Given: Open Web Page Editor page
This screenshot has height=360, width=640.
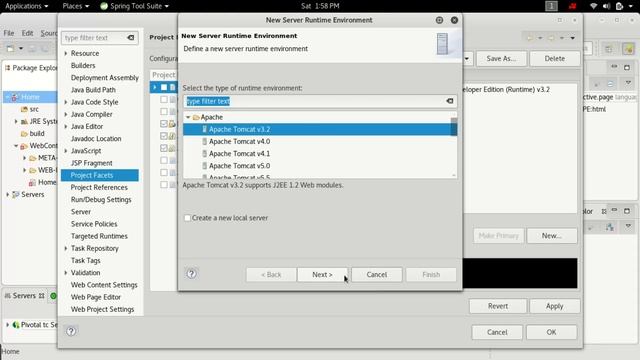Looking at the screenshot, I should 96,298.
